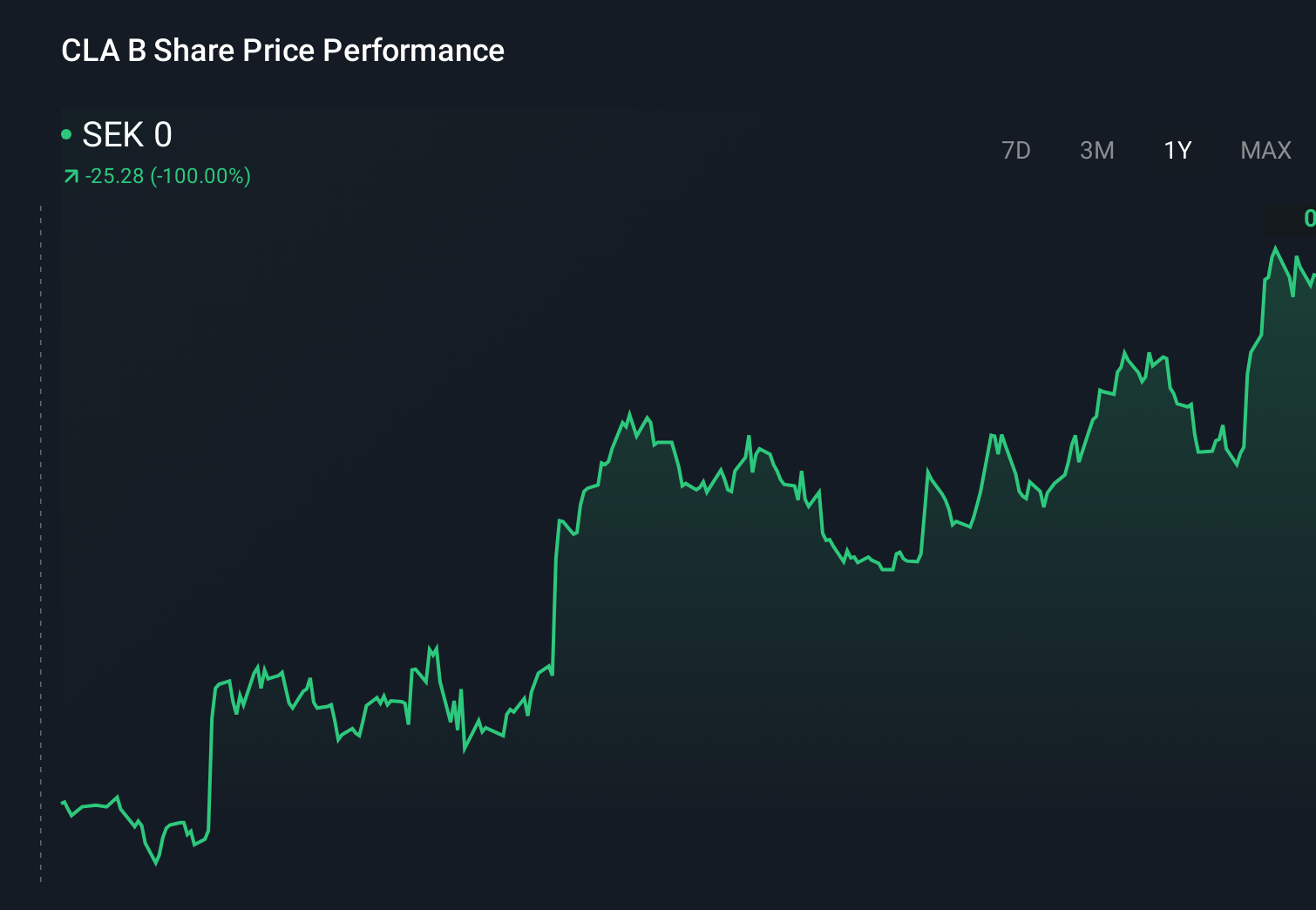Expand the MAX history option
Screen dimensions: 1316x910
pyautogui.click(x=1265, y=150)
